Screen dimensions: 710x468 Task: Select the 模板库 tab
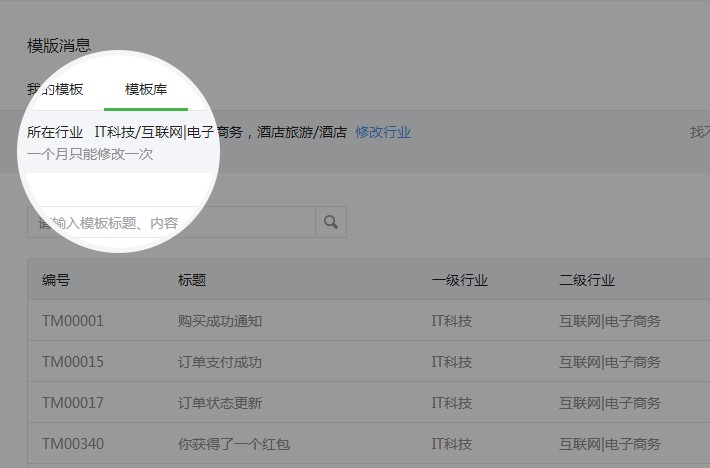click(x=145, y=89)
